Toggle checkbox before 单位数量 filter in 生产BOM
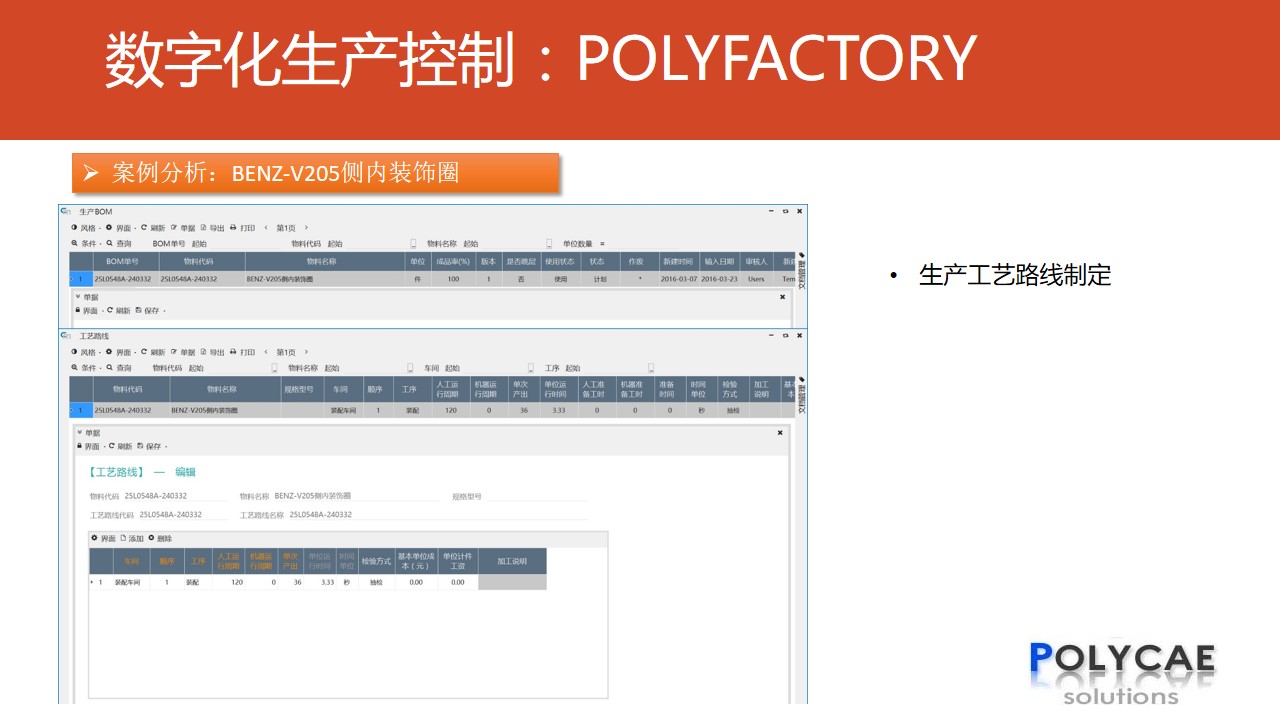The height and width of the screenshot is (720, 1280). pyautogui.click(x=549, y=243)
